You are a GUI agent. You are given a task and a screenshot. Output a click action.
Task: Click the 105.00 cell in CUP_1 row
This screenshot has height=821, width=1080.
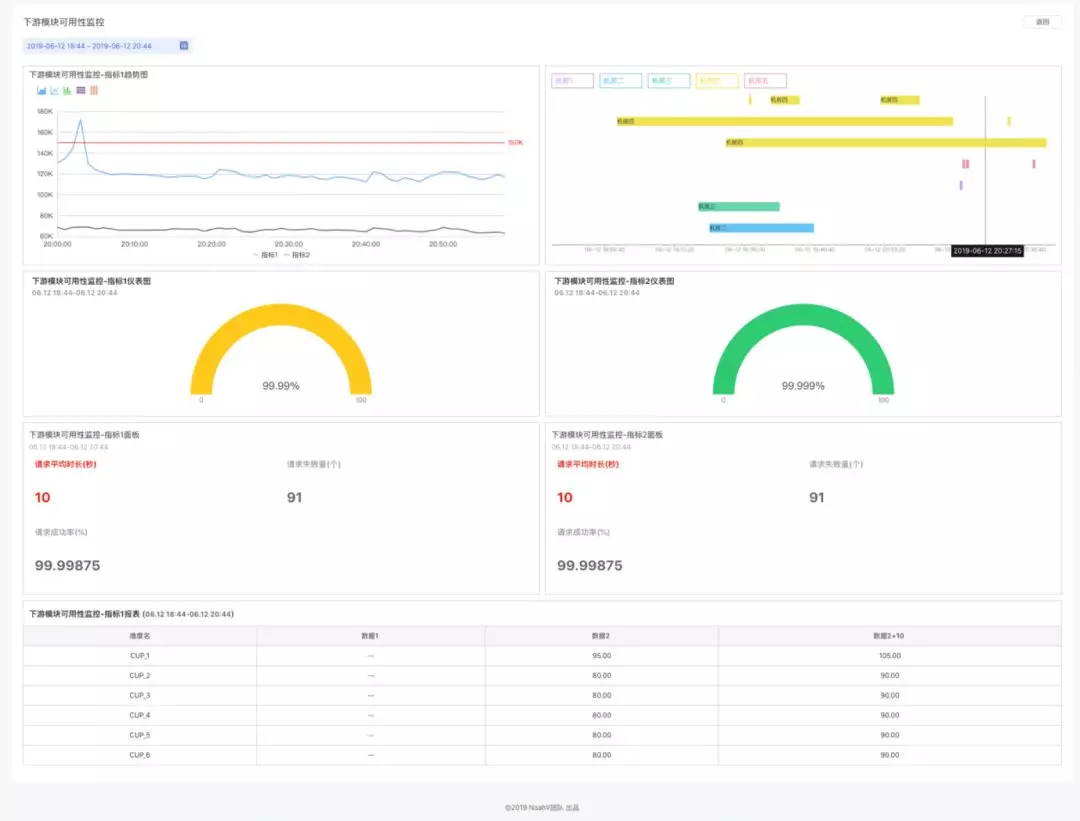click(x=890, y=656)
